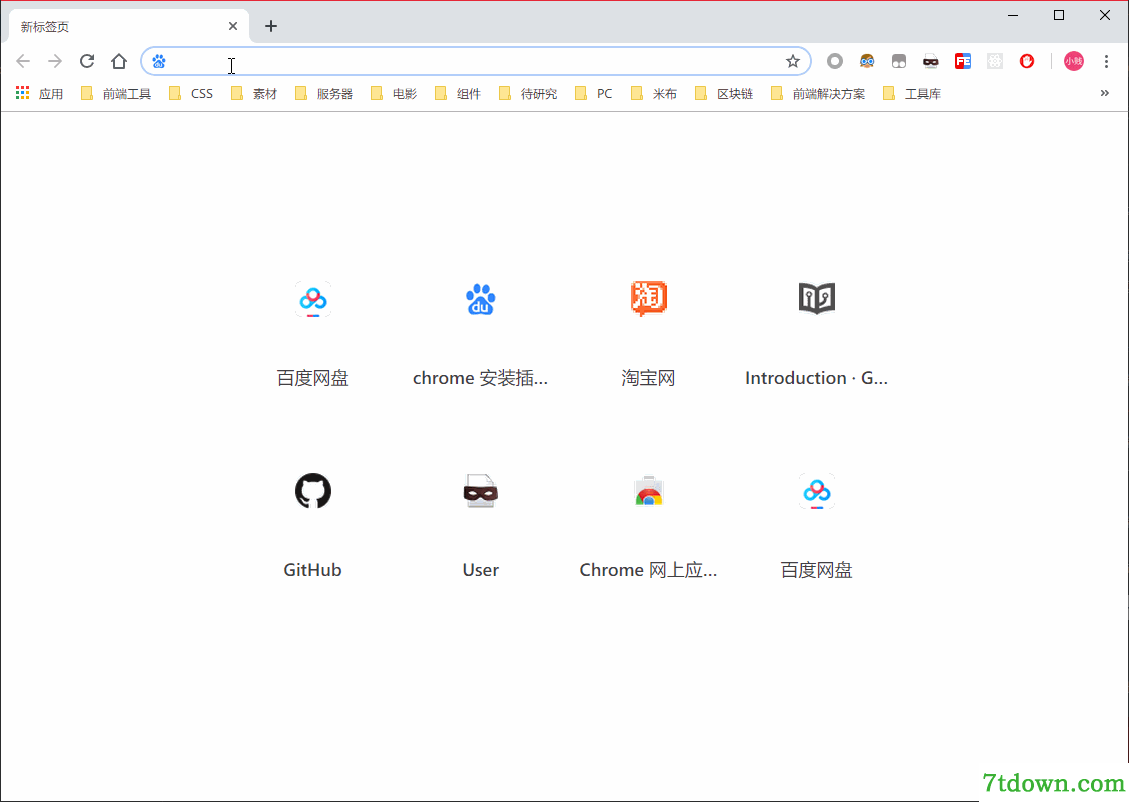1129x802 pixels.
Task: Maximize the Chrome window
Action: [1058, 15]
